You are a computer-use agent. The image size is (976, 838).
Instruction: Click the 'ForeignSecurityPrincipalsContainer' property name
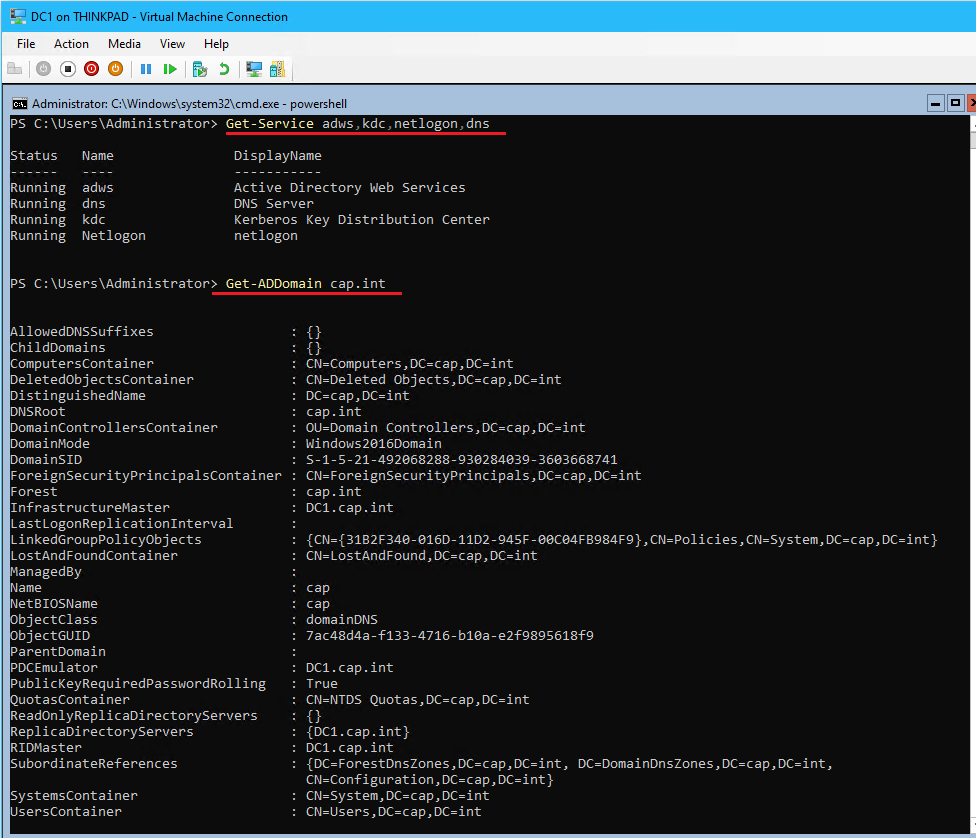(x=146, y=476)
